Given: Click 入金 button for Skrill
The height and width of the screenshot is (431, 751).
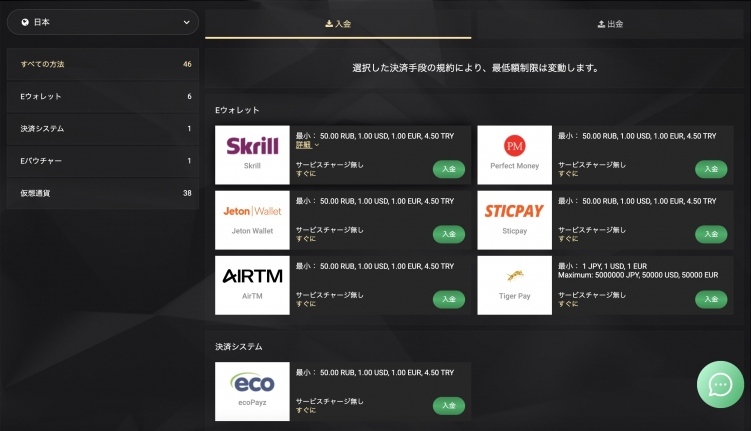Looking at the screenshot, I should (449, 169).
